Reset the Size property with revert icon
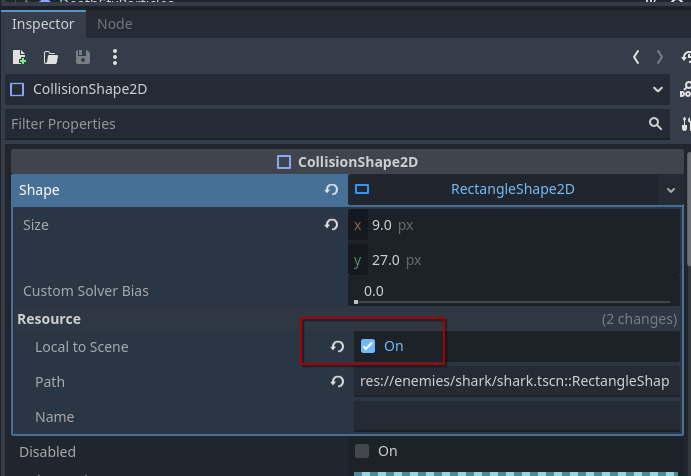Image resolution: width=691 pixels, height=476 pixels. tap(331, 225)
